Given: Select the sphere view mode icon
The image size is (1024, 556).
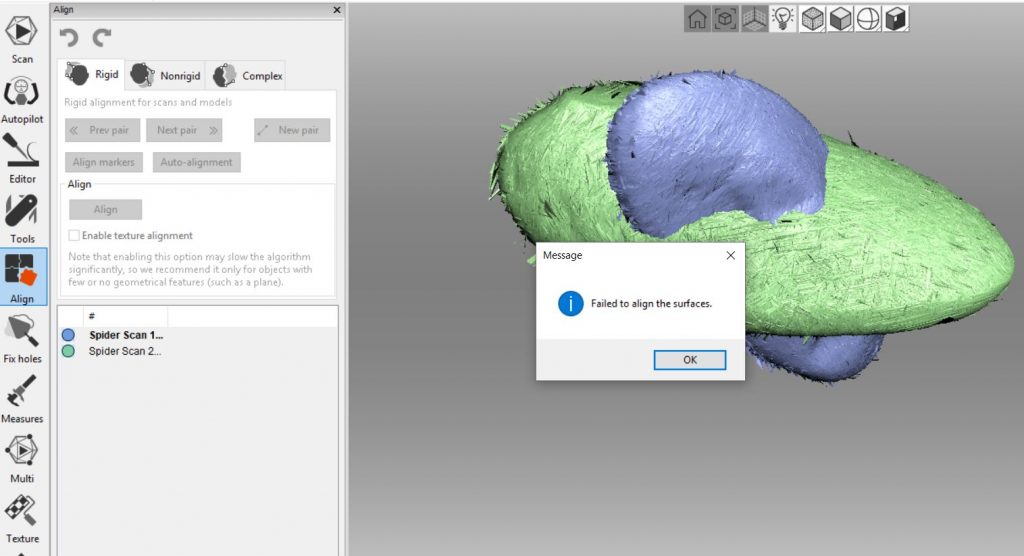Looking at the screenshot, I should pos(868,19).
